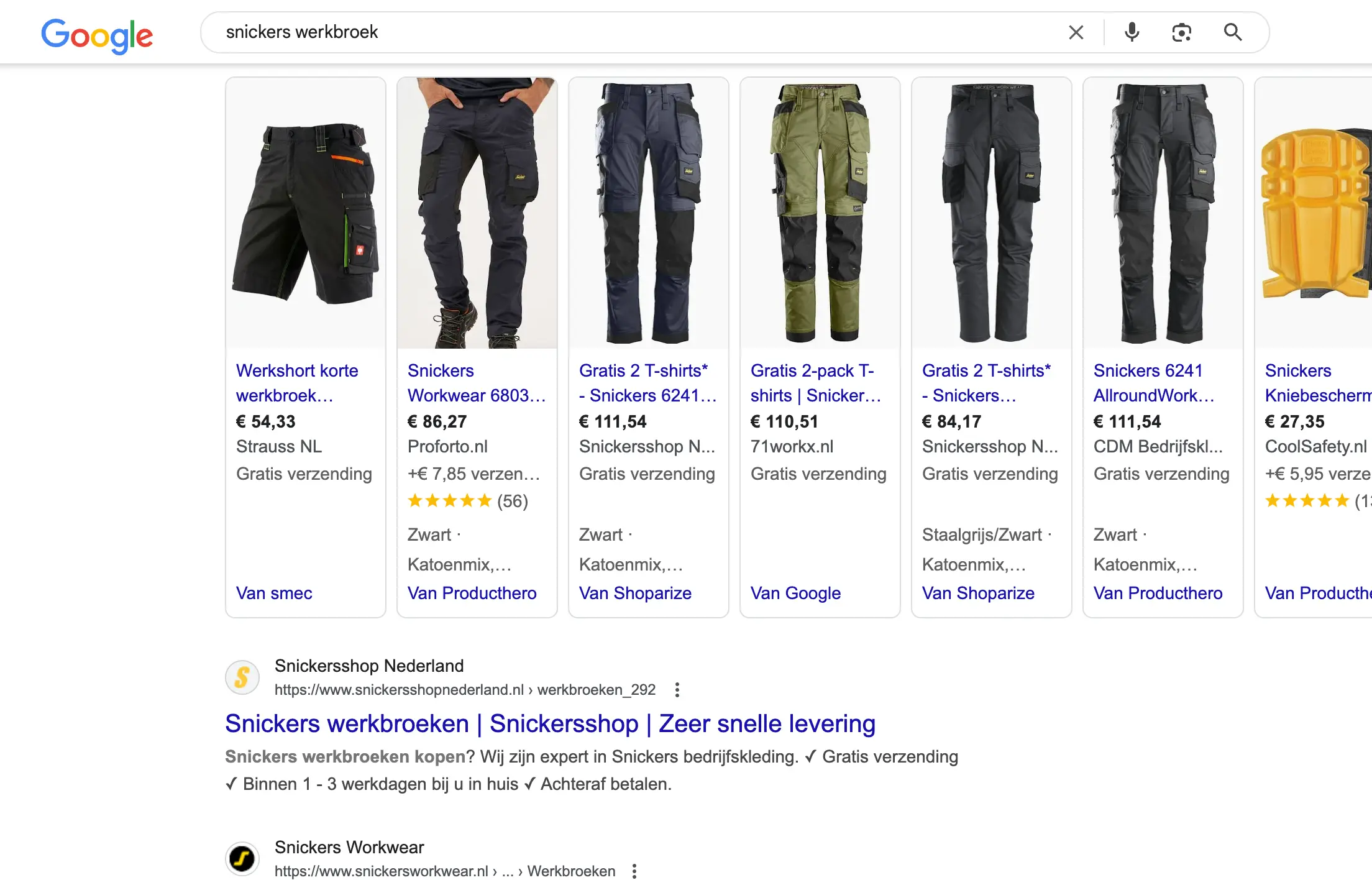Open more options menu for Snickers Workwear result
Viewport: 1372px width, 880px height.
click(x=634, y=871)
